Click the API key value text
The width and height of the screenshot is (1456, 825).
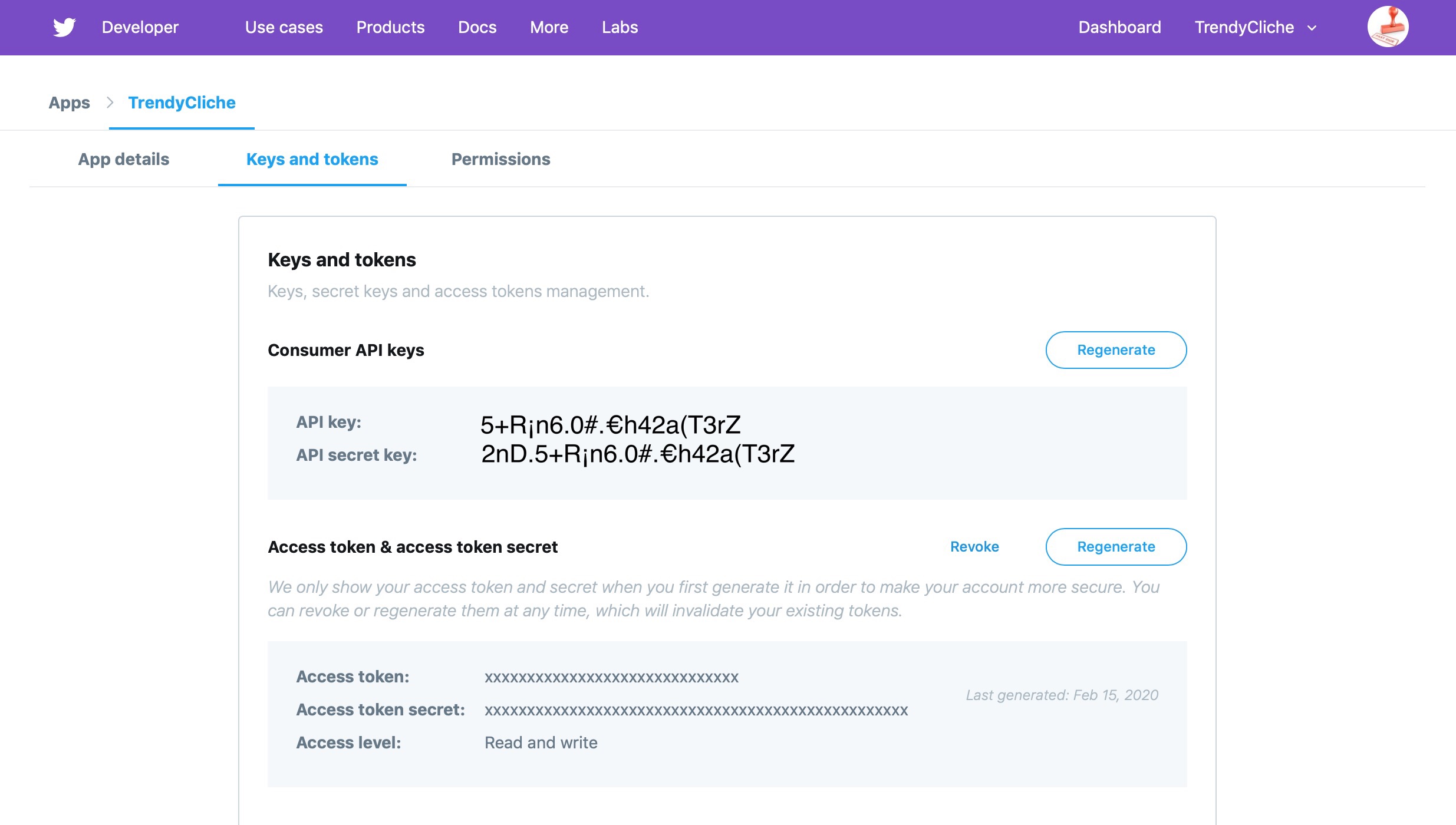click(x=610, y=425)
